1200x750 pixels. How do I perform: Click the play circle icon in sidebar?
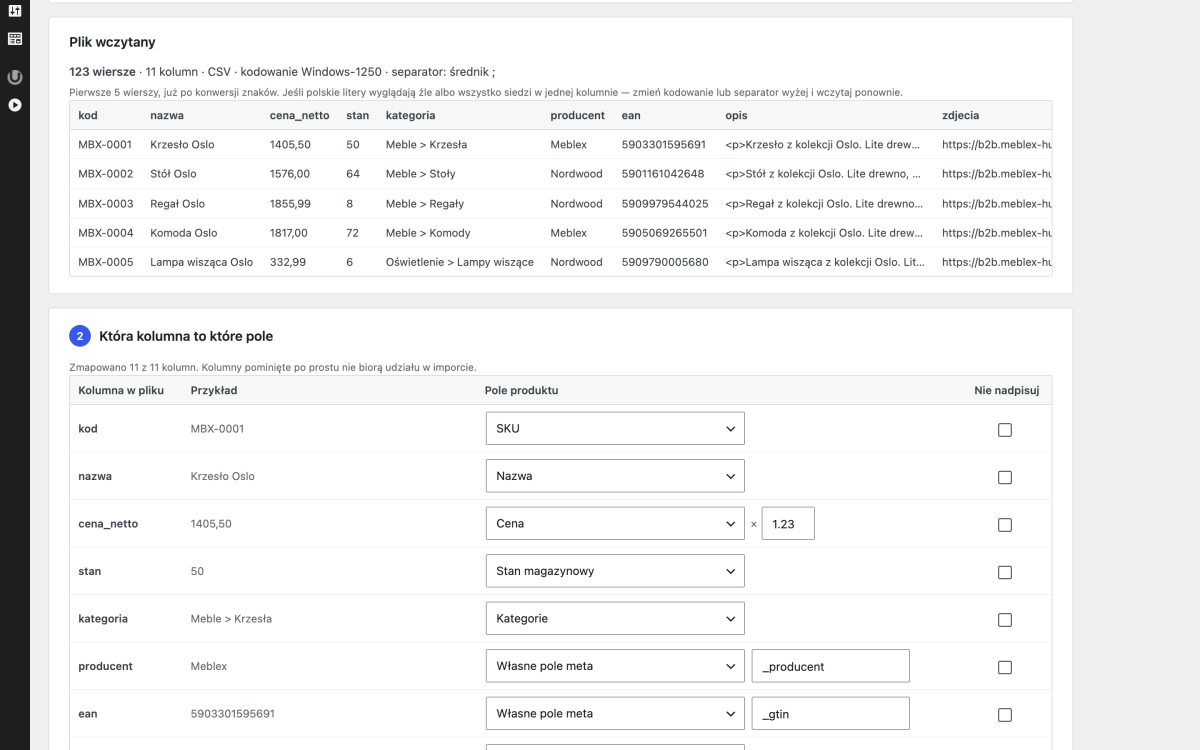[x=15, y=105]
